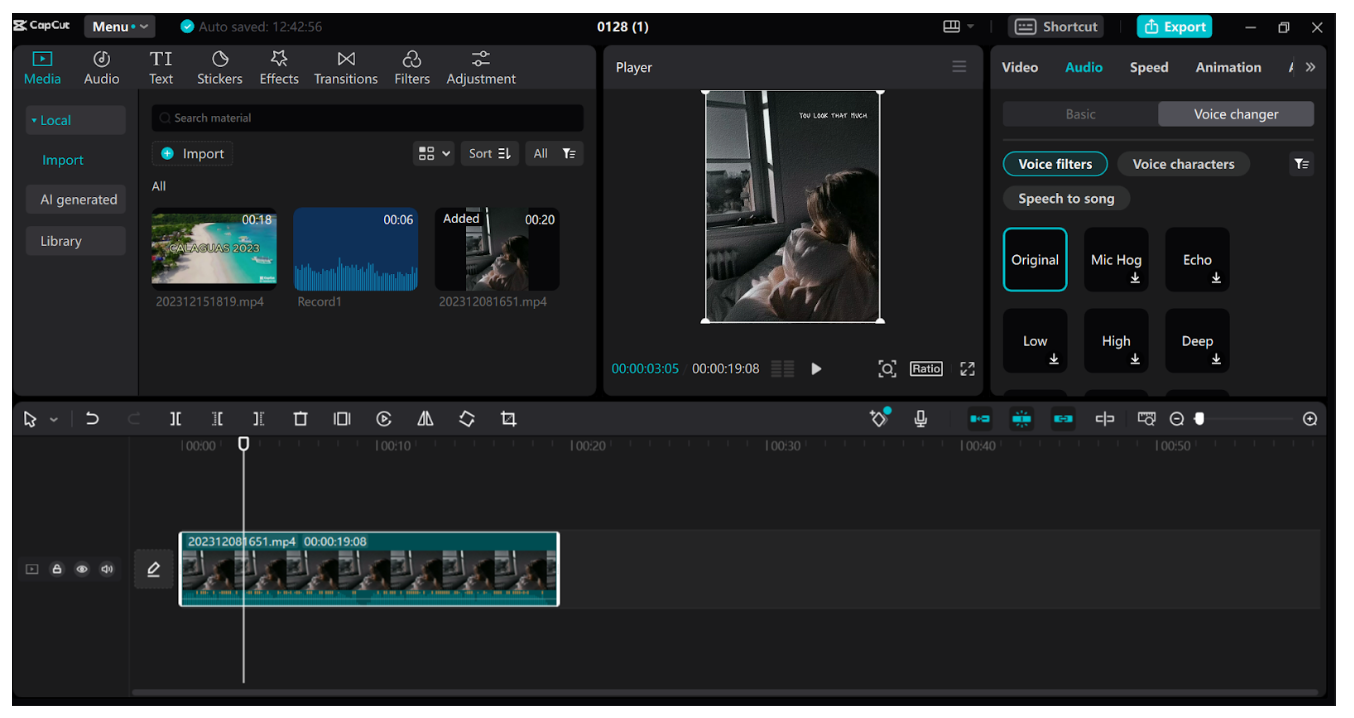
Task: Open the Audio media tab
Action: pos(101,68)
